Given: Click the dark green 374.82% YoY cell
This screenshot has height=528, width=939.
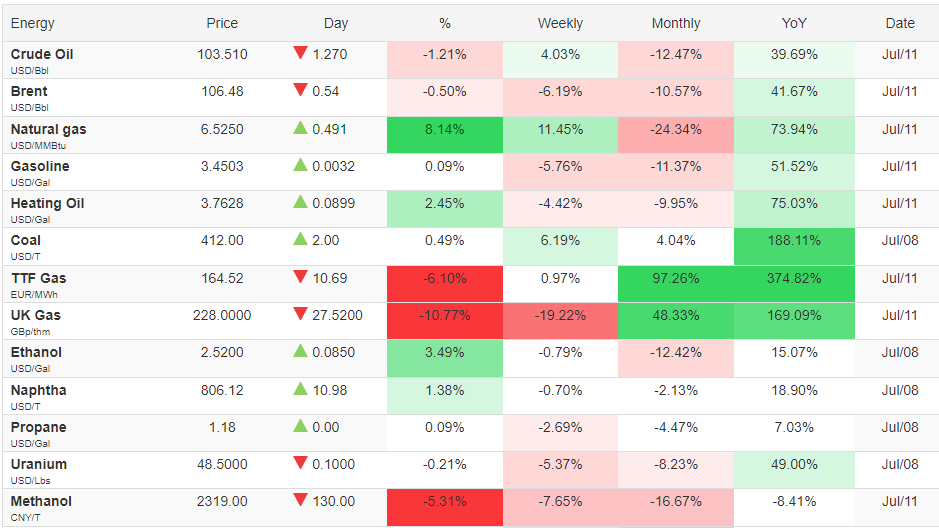Looking at the screenshot, I should click(x=794, y=284).
